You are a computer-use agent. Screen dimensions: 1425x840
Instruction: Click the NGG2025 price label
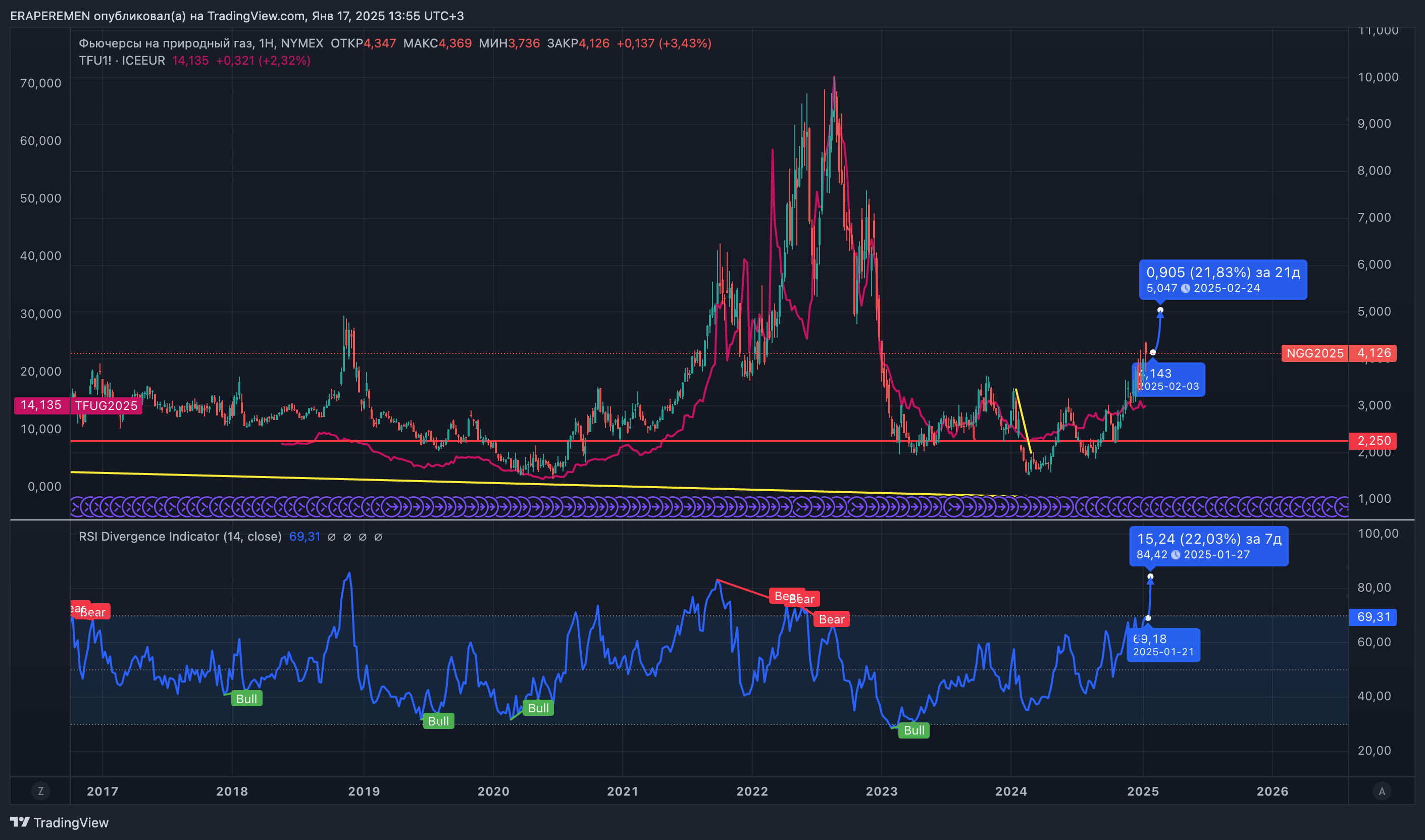[x=1314, y=353]
